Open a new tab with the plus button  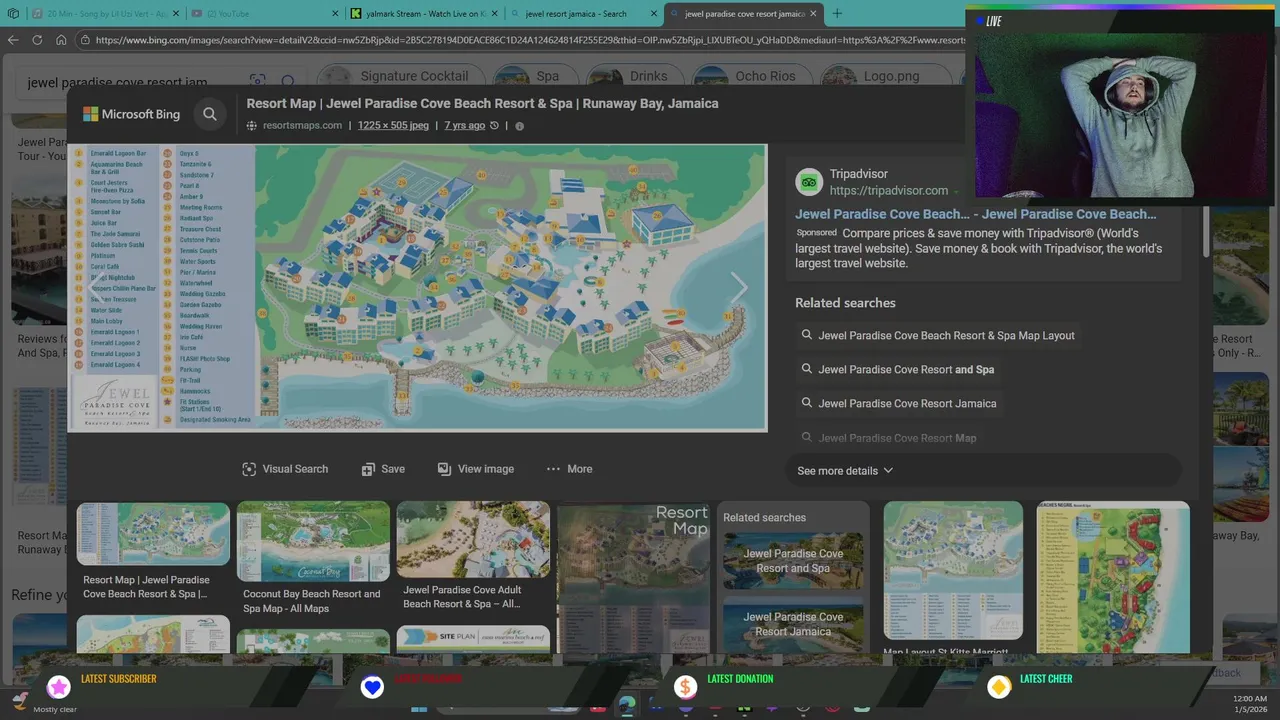[837, 14]
